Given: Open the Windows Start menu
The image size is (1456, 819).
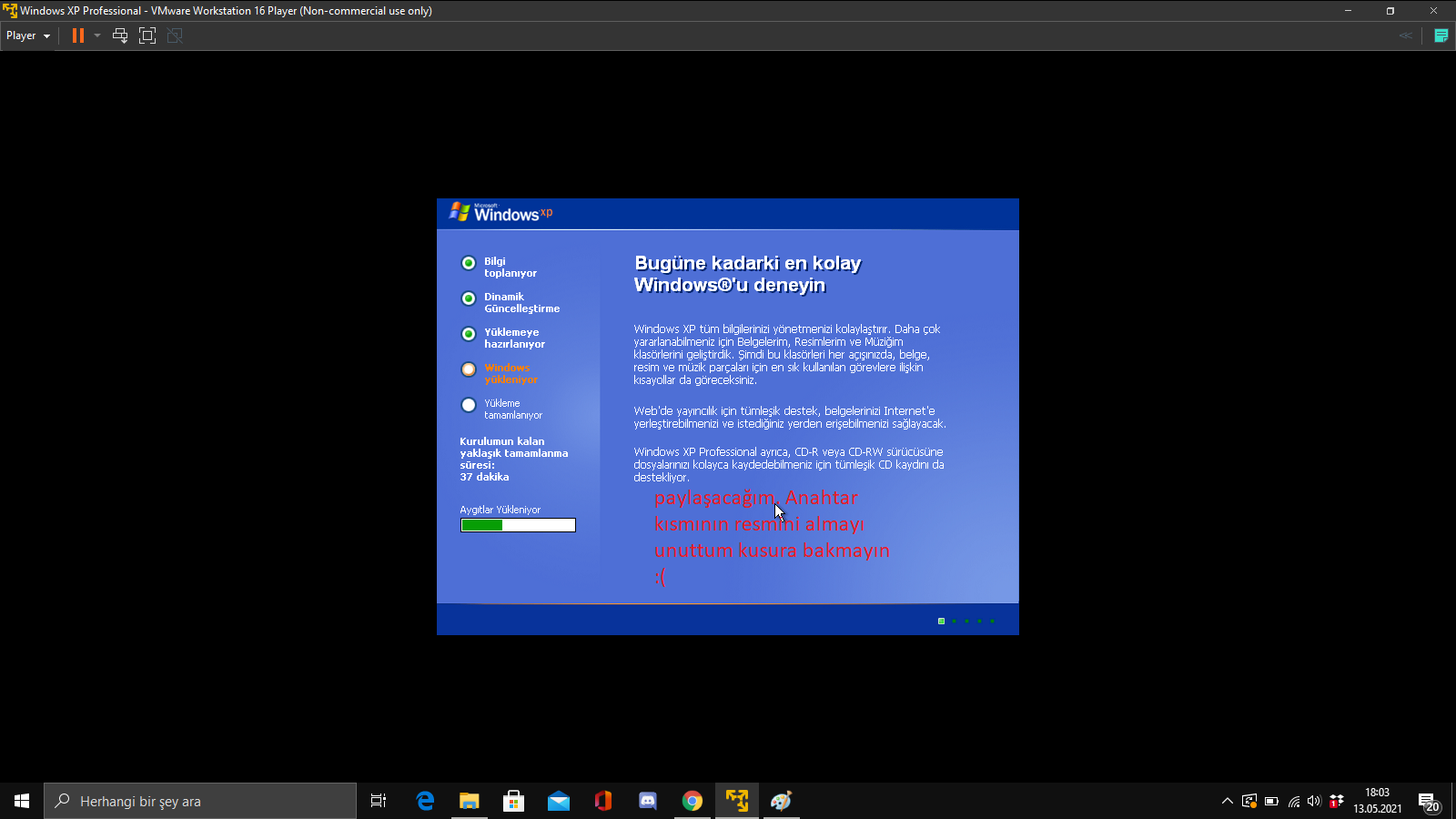Looking at the screenshot, I should point(22,801).
